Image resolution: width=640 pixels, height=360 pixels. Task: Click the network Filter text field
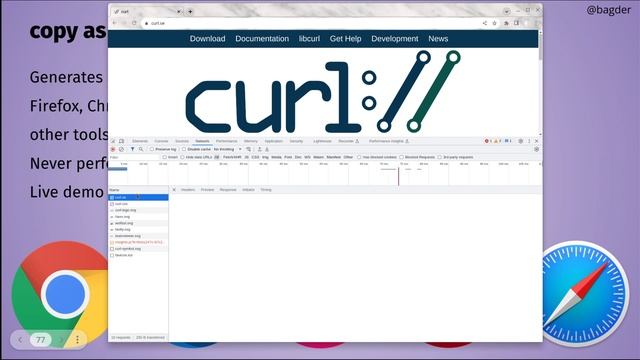(134, 157)
